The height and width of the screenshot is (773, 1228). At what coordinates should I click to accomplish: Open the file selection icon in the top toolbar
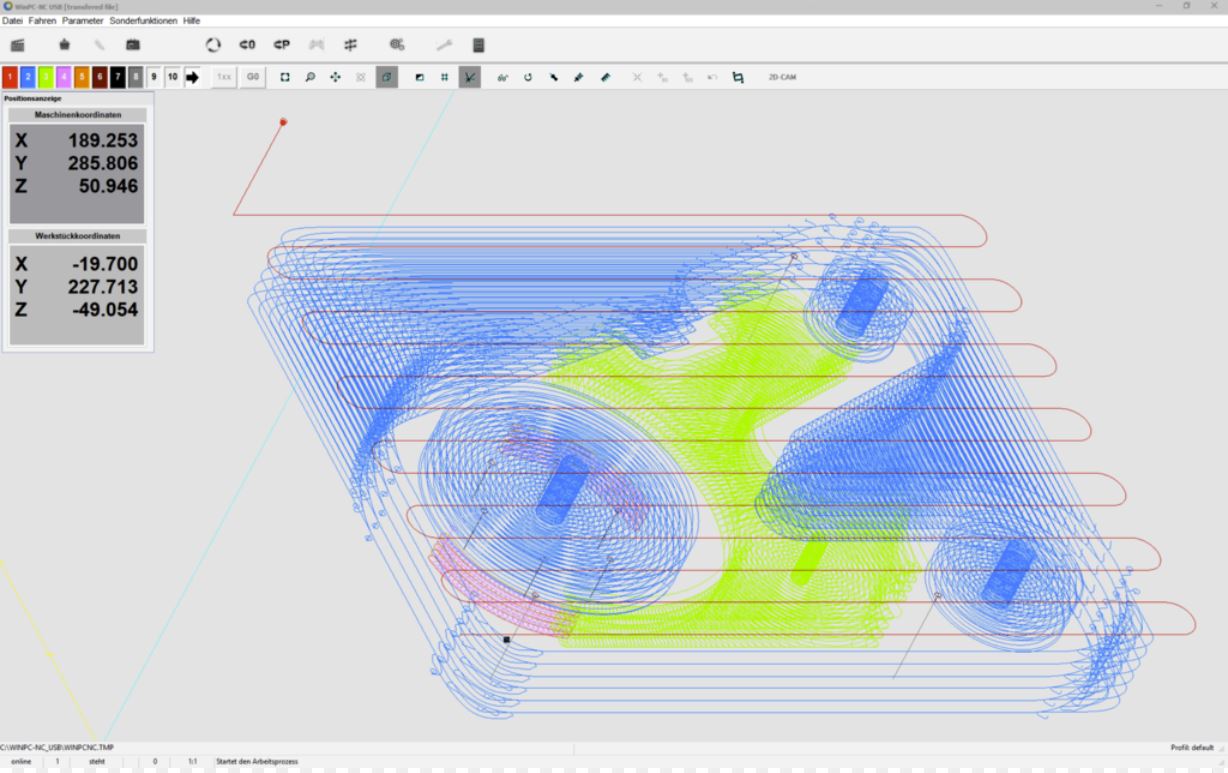coord(16,44)
